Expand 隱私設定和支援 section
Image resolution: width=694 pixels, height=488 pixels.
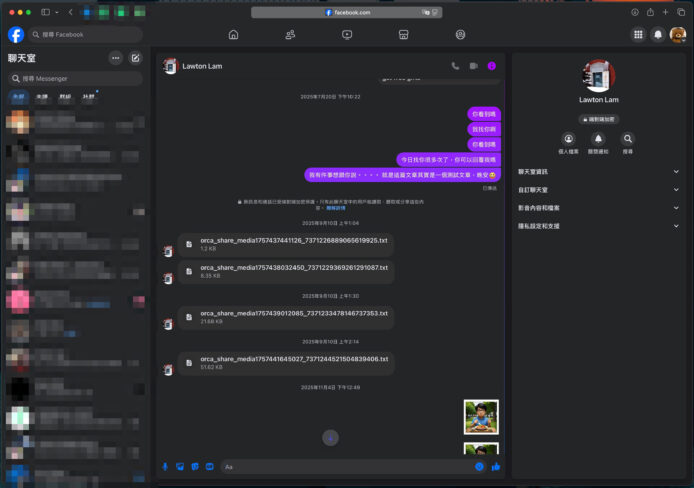point(598,226)
